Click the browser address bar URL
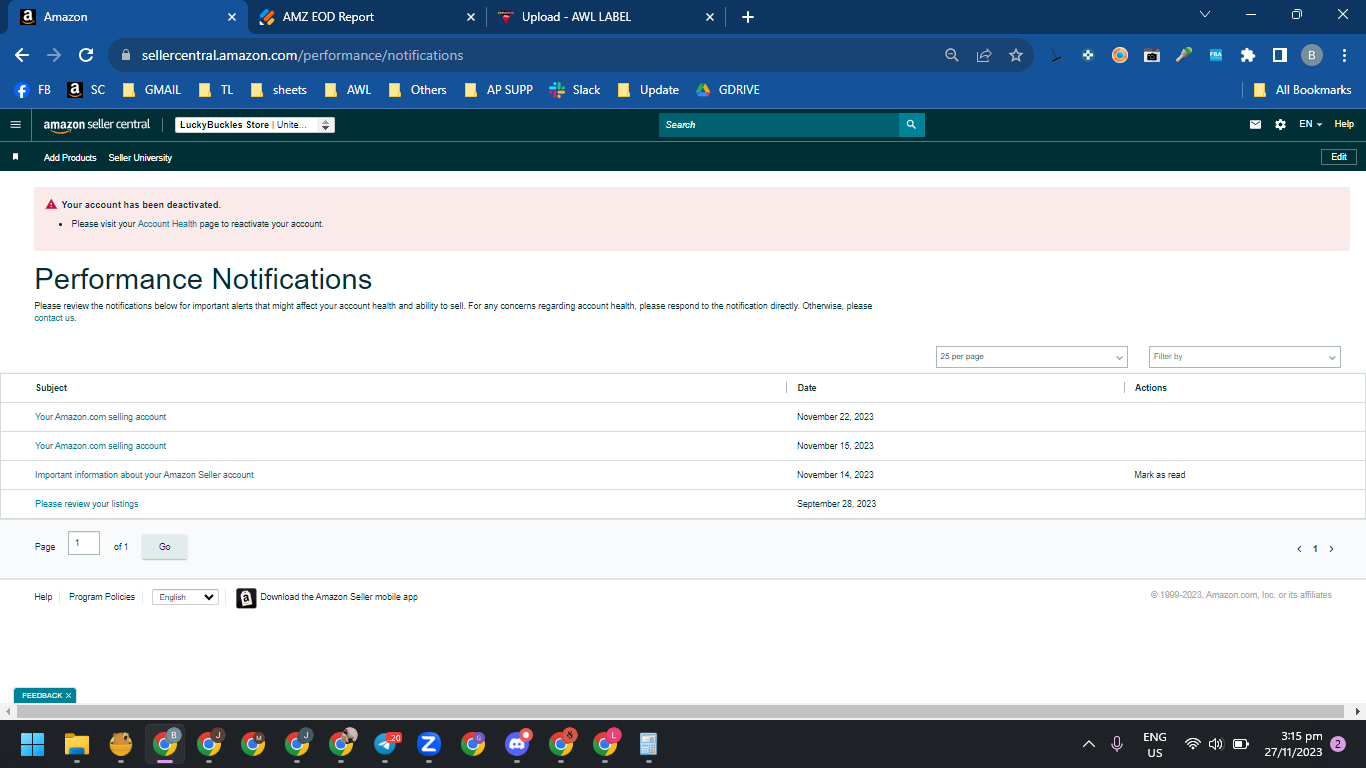Image resolution: width=1366 pixels, height=768 pixels. pos(303,56)
